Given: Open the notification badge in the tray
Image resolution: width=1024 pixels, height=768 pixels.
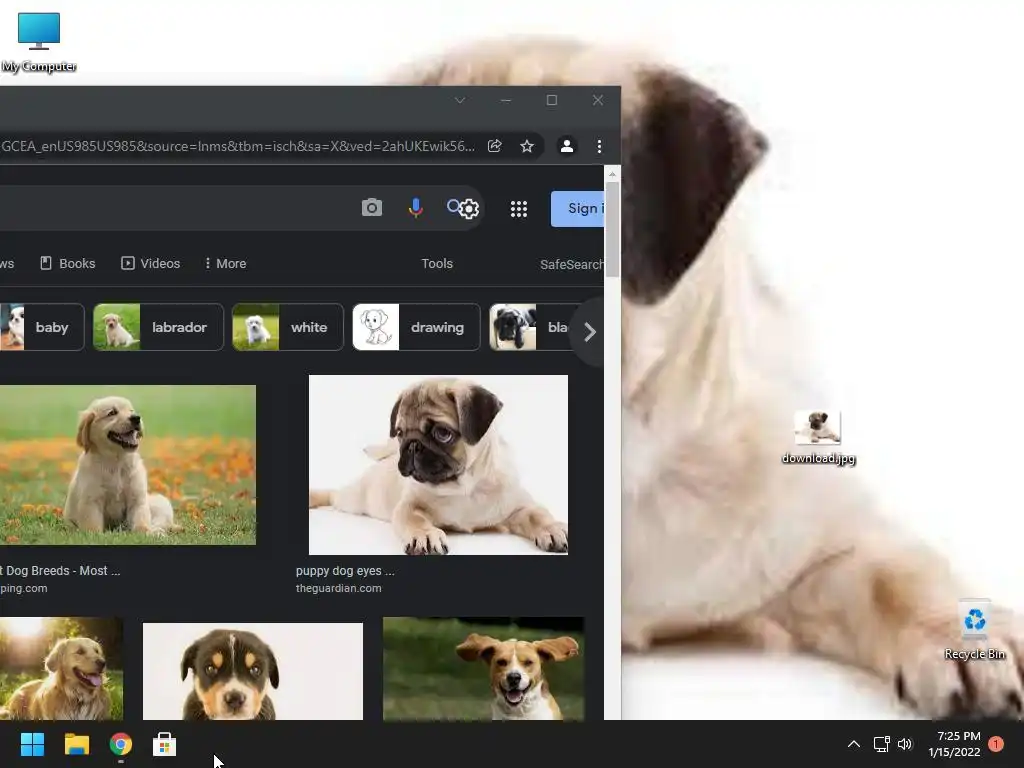Looking at the screenshot, I should 995,744.
